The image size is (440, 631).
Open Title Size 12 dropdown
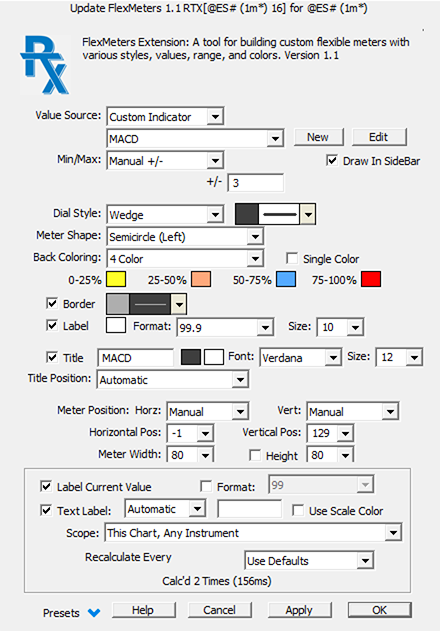(399, 357)
